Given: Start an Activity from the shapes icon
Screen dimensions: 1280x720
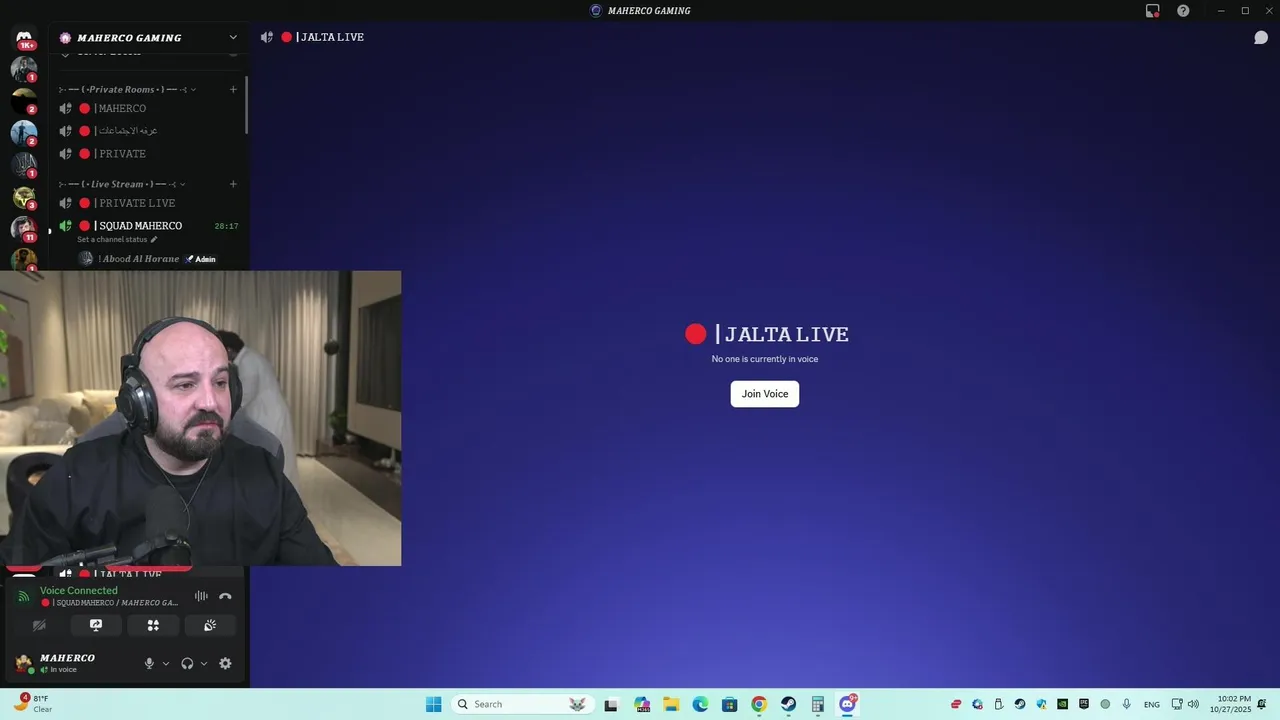Looking at the screenshot, I should pyautogui.click(x=153, y=625).
